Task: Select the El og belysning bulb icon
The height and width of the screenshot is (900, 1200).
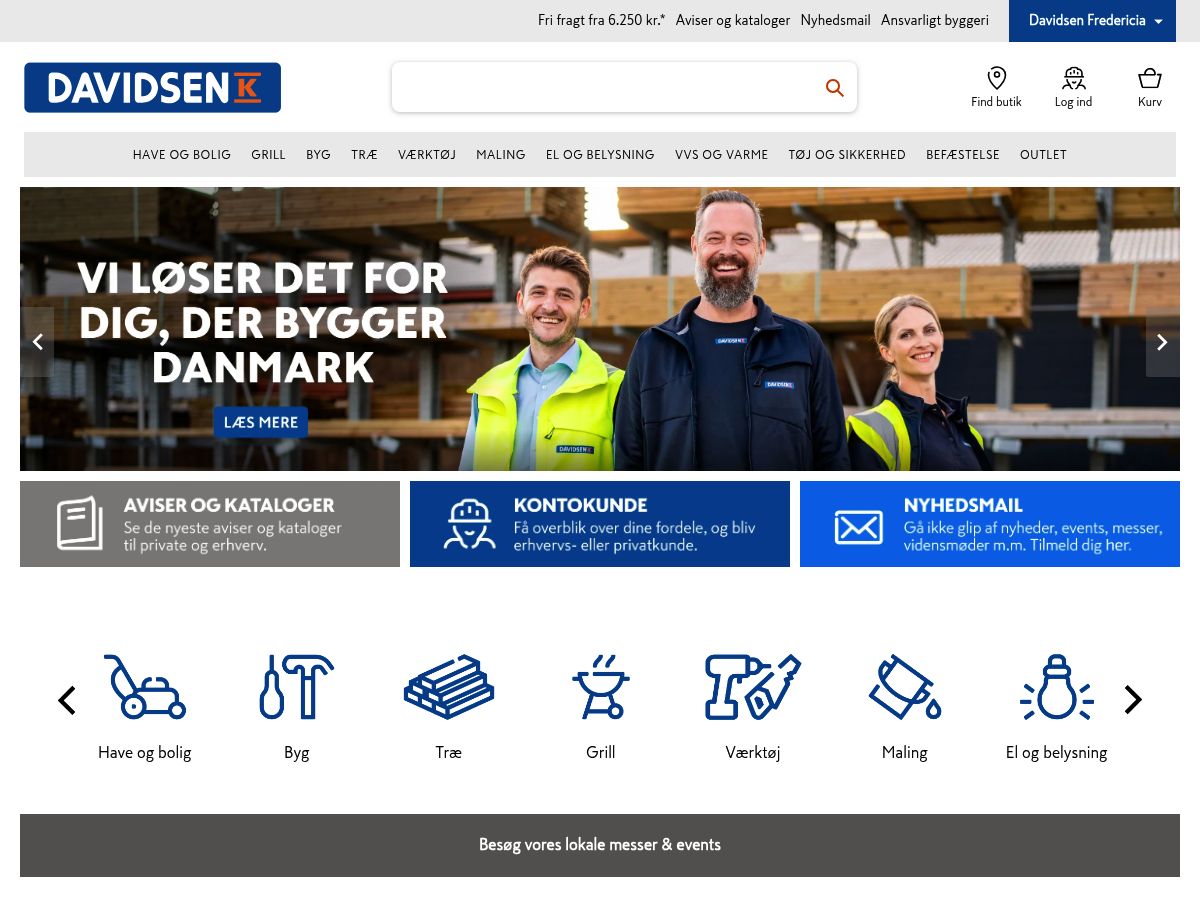Action: click(1057, 687)
